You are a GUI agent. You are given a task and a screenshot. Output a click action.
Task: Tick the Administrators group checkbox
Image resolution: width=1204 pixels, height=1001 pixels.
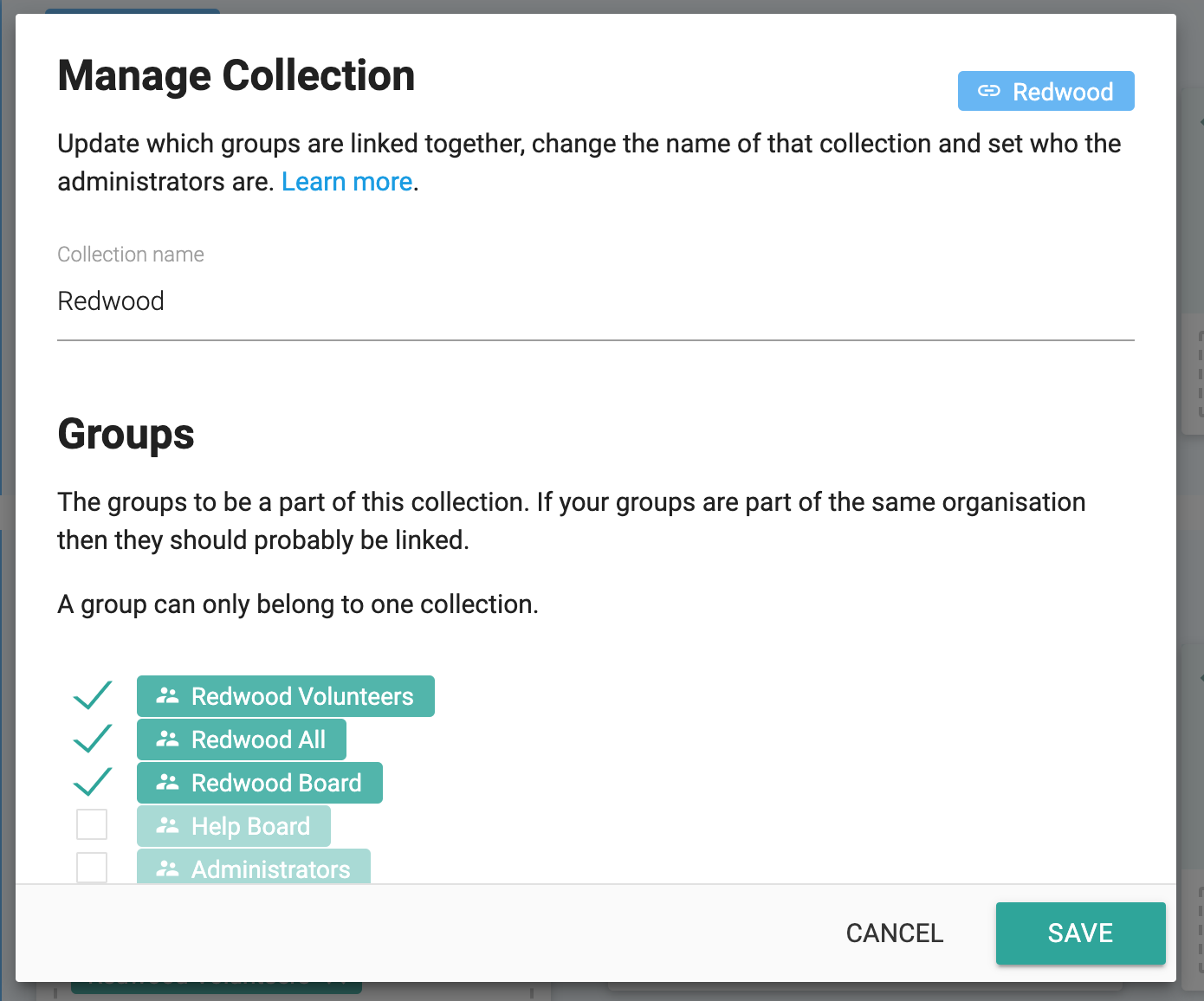[92, 867]
